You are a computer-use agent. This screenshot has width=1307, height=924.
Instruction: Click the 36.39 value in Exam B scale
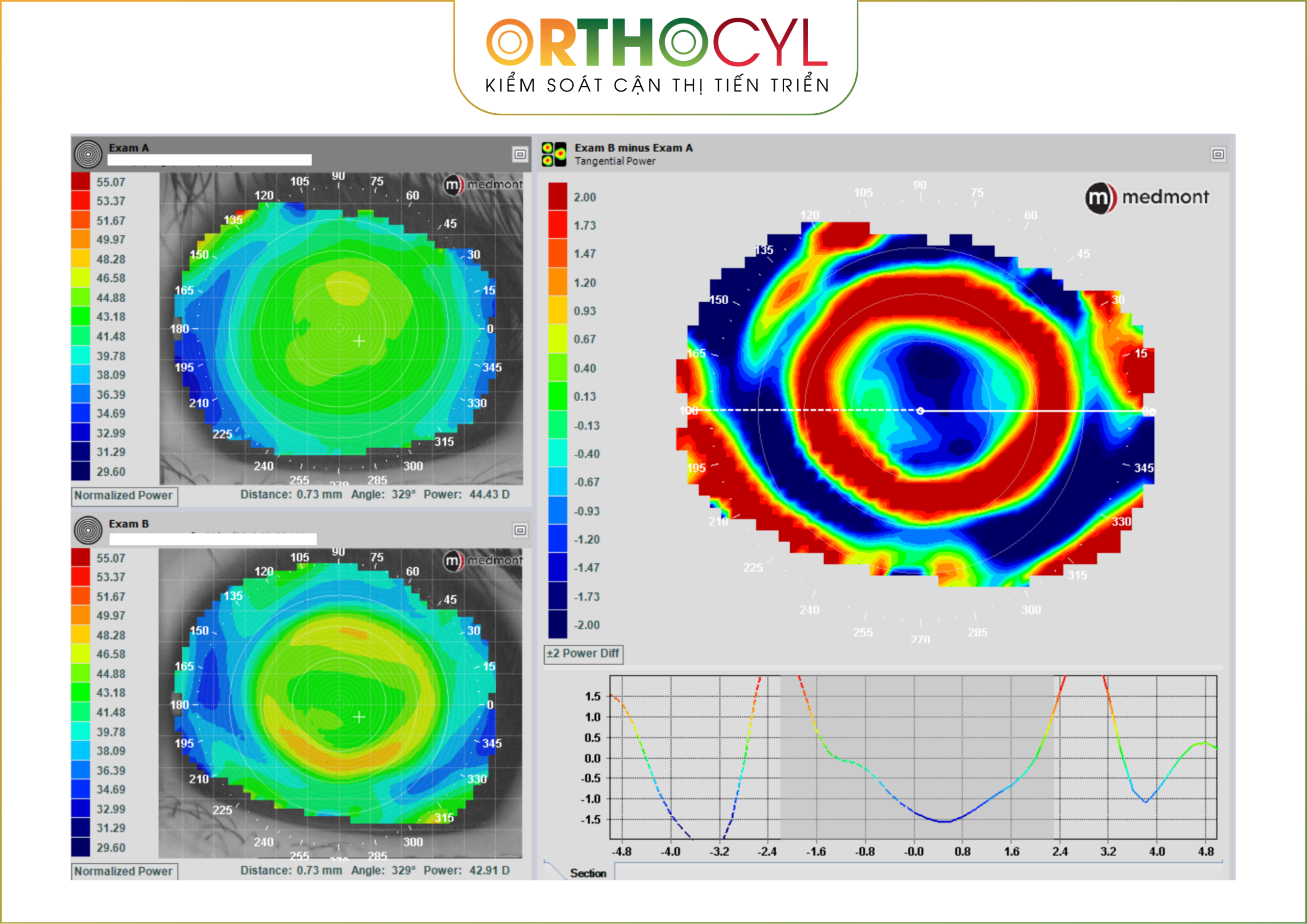point(111,770)
